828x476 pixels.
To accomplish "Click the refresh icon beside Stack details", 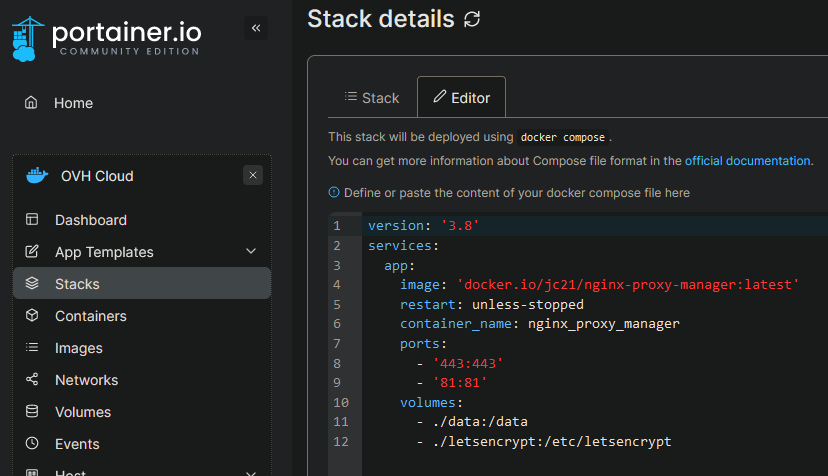I will [x=472, y=20].
